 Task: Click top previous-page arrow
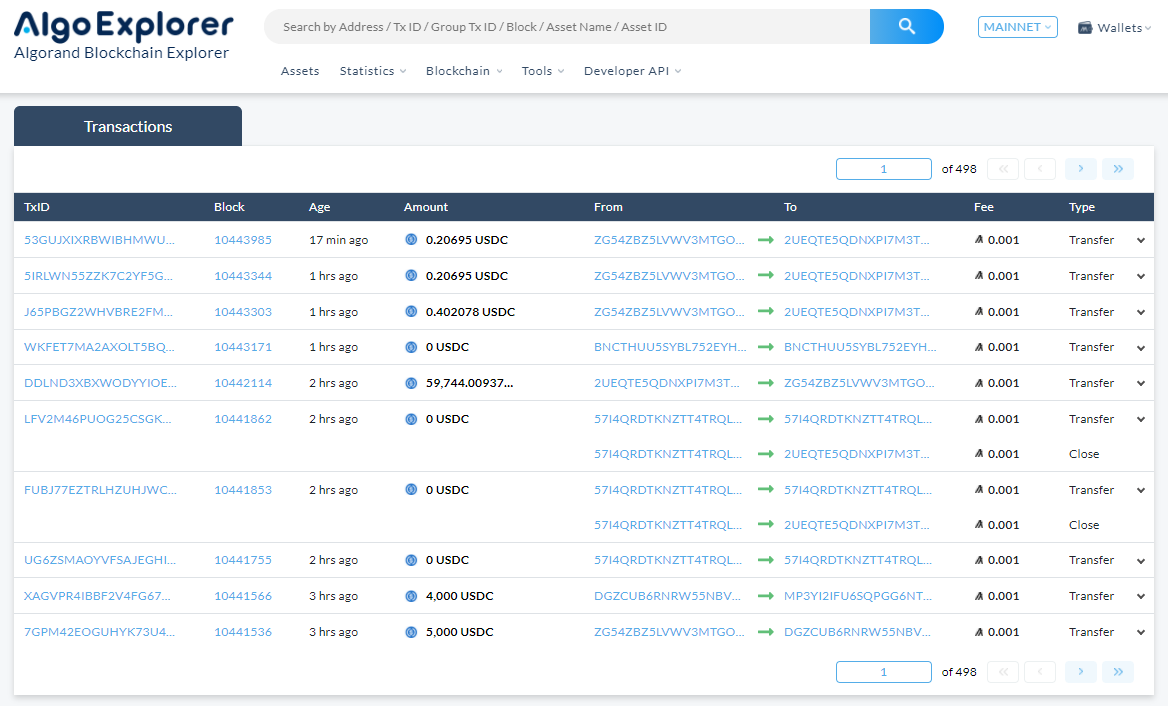click(x=1040, y=169)
